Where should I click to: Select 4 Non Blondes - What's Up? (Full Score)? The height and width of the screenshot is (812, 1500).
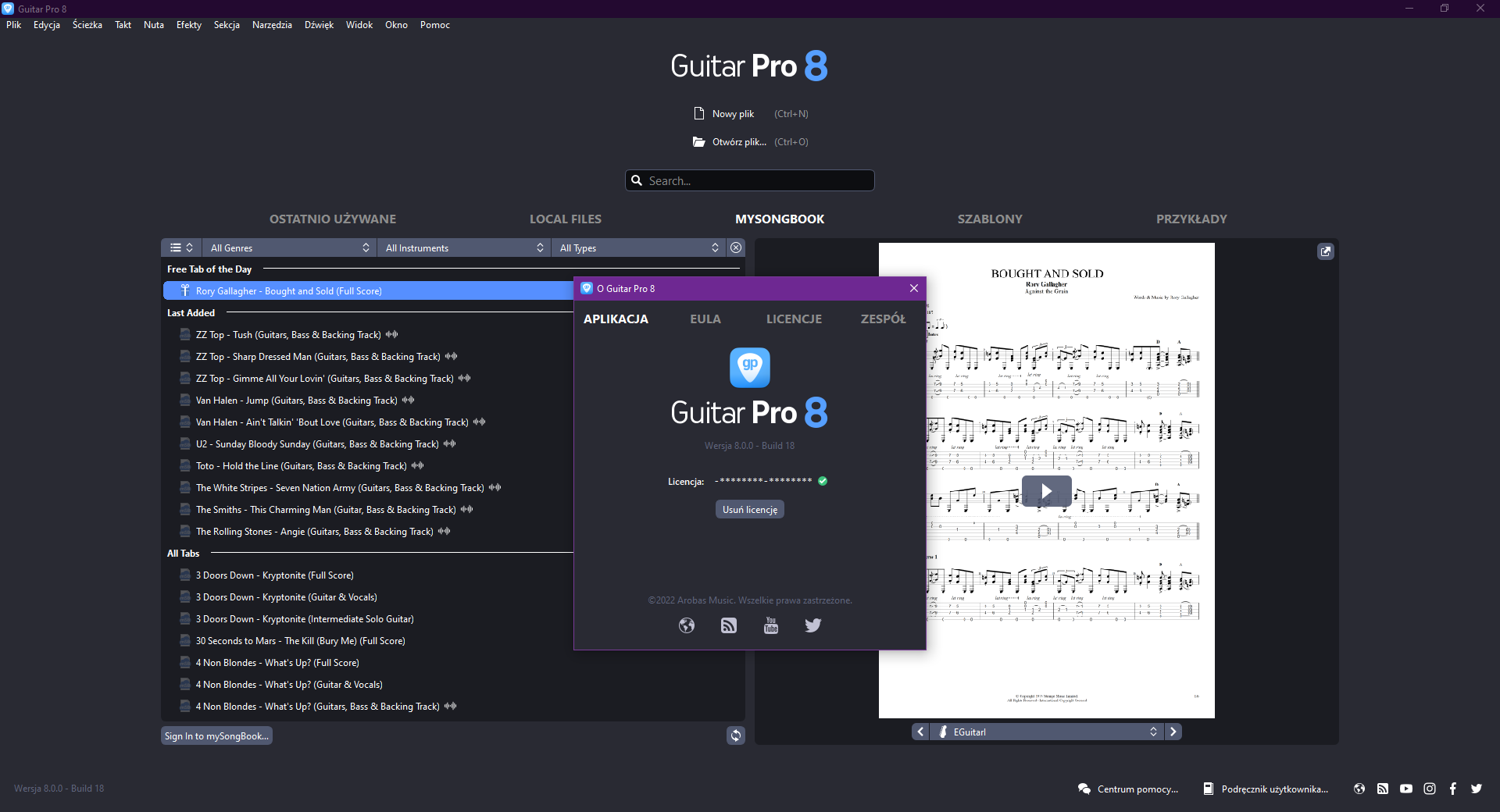(x=277, y=662)
